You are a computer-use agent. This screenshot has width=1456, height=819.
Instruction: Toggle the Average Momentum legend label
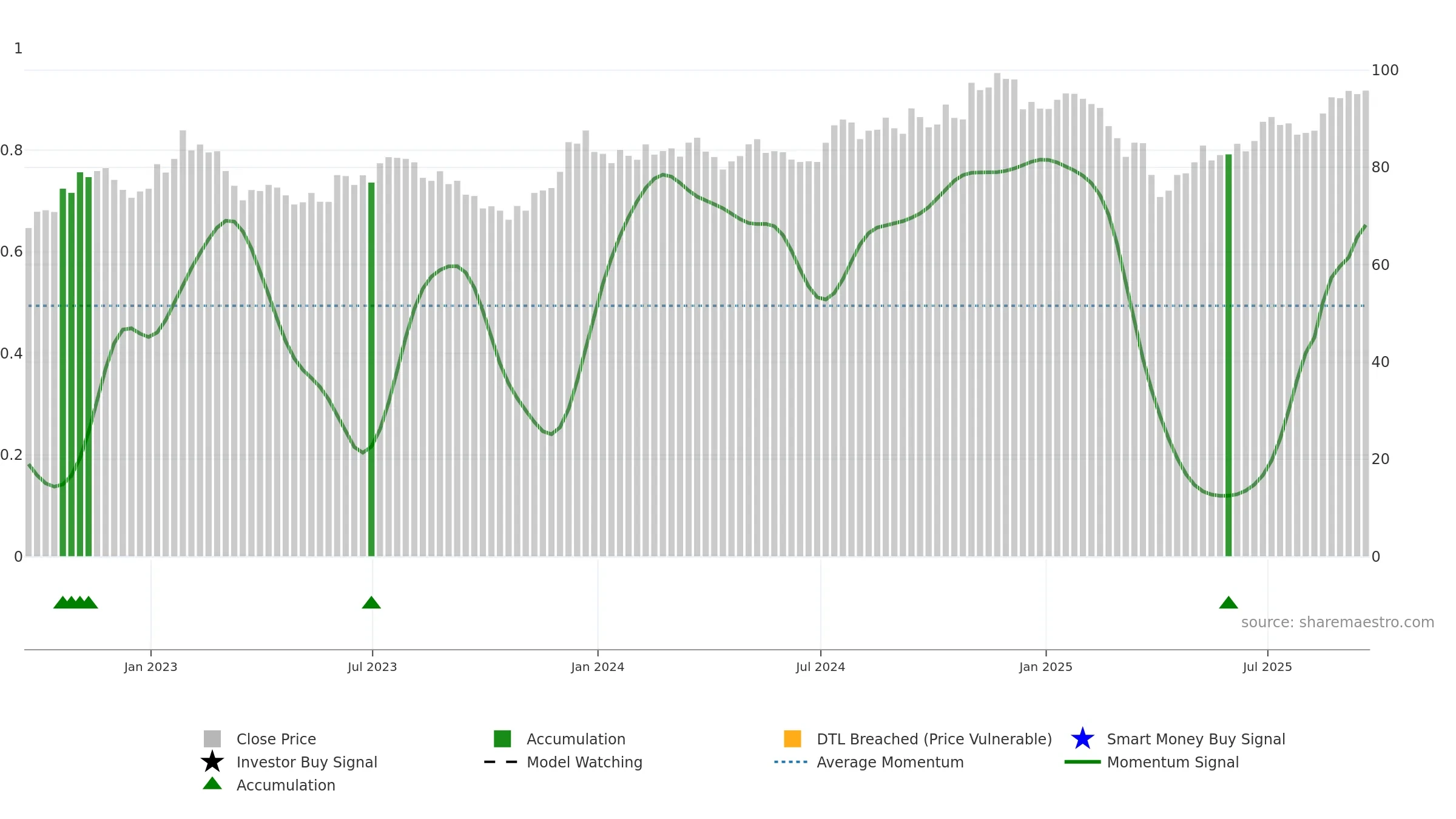click(890, 762)
